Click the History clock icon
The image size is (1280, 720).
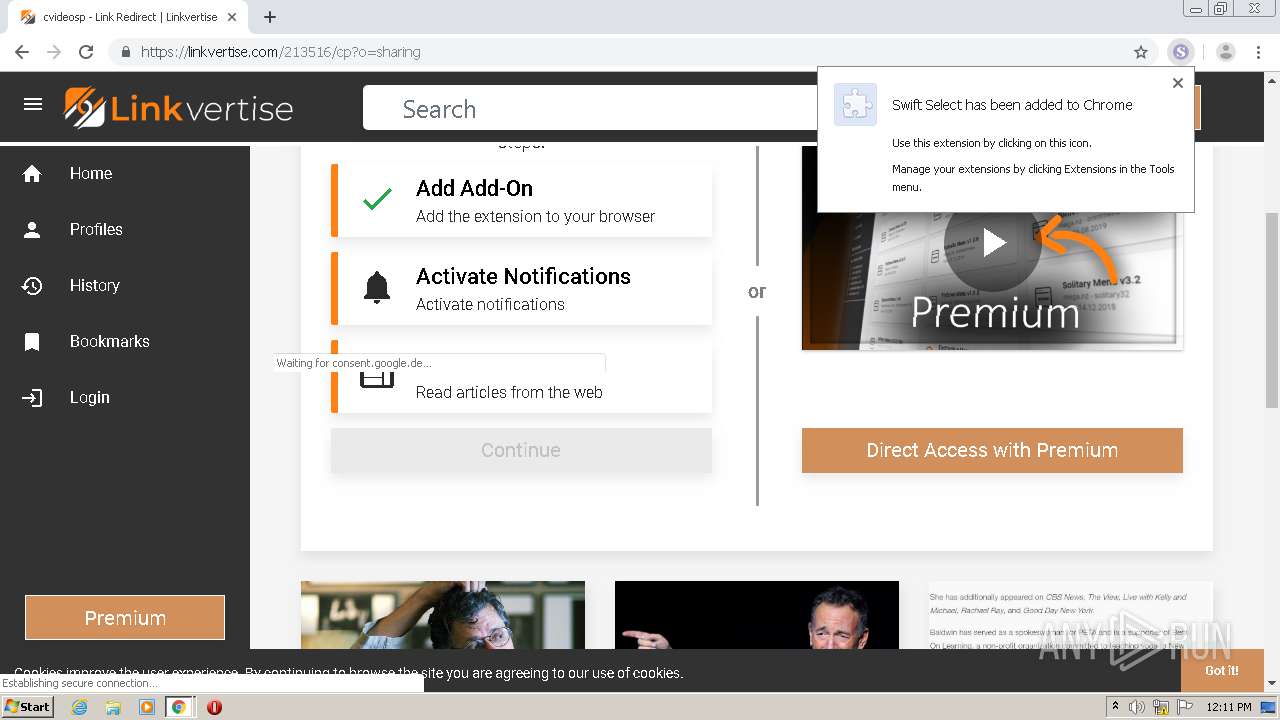coord(32,286)
